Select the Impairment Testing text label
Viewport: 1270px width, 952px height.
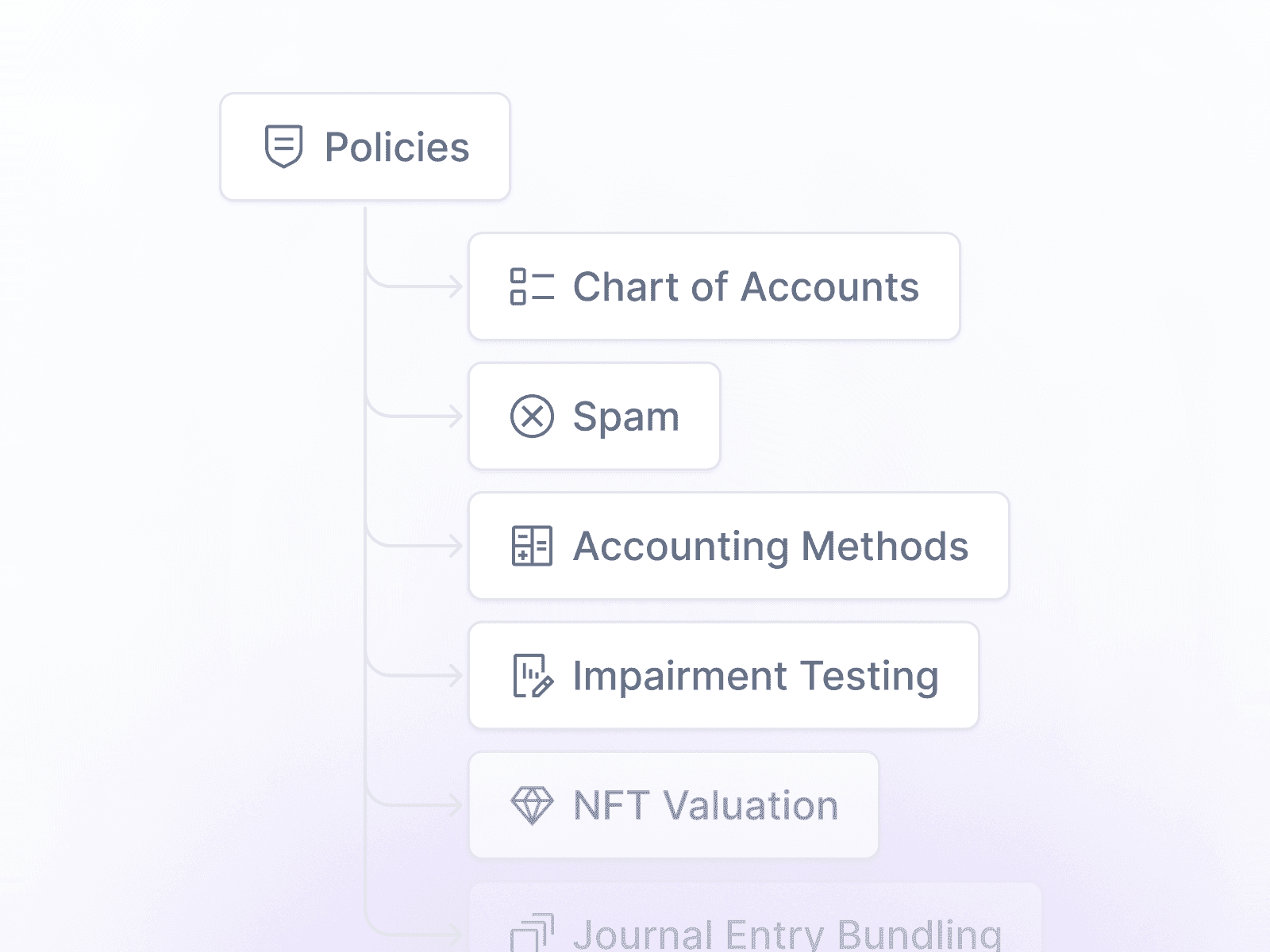[755, 676]
